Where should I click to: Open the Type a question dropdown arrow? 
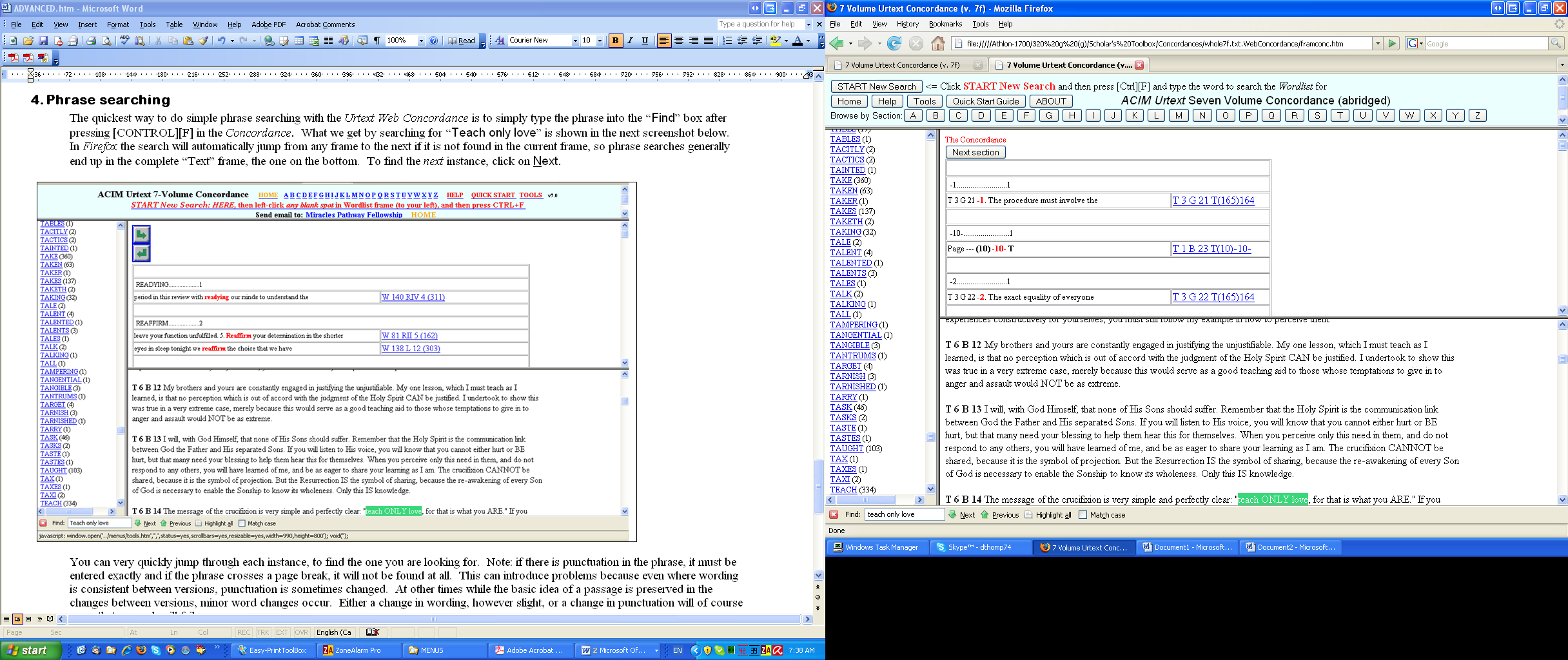click(x=808, y=24)
